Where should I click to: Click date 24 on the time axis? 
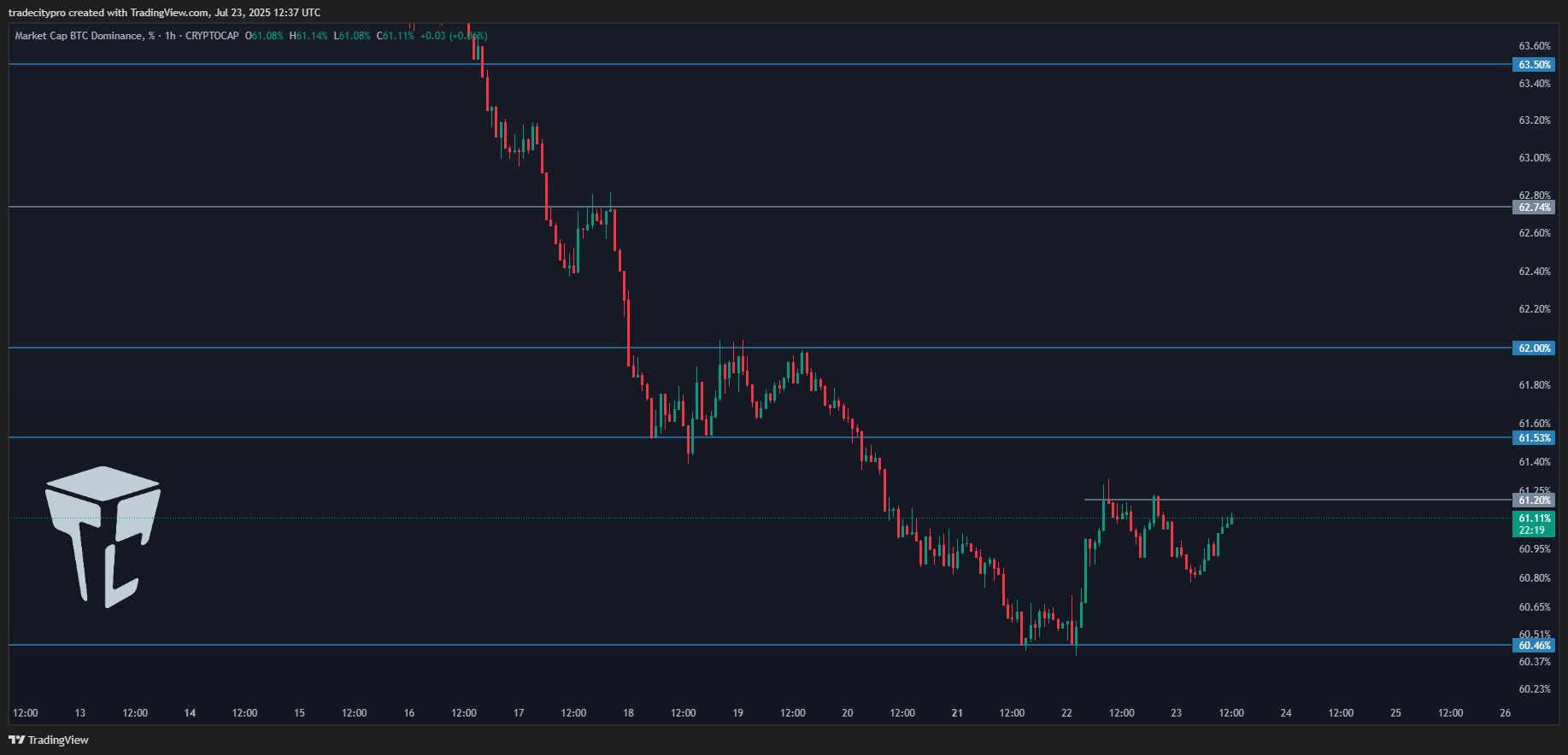coord(1286,713)
